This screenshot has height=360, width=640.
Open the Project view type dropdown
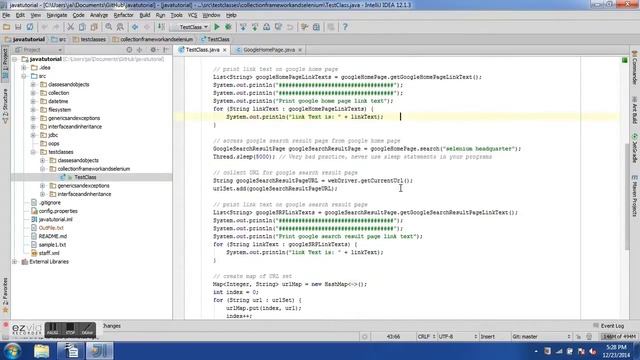coord(38,50)
